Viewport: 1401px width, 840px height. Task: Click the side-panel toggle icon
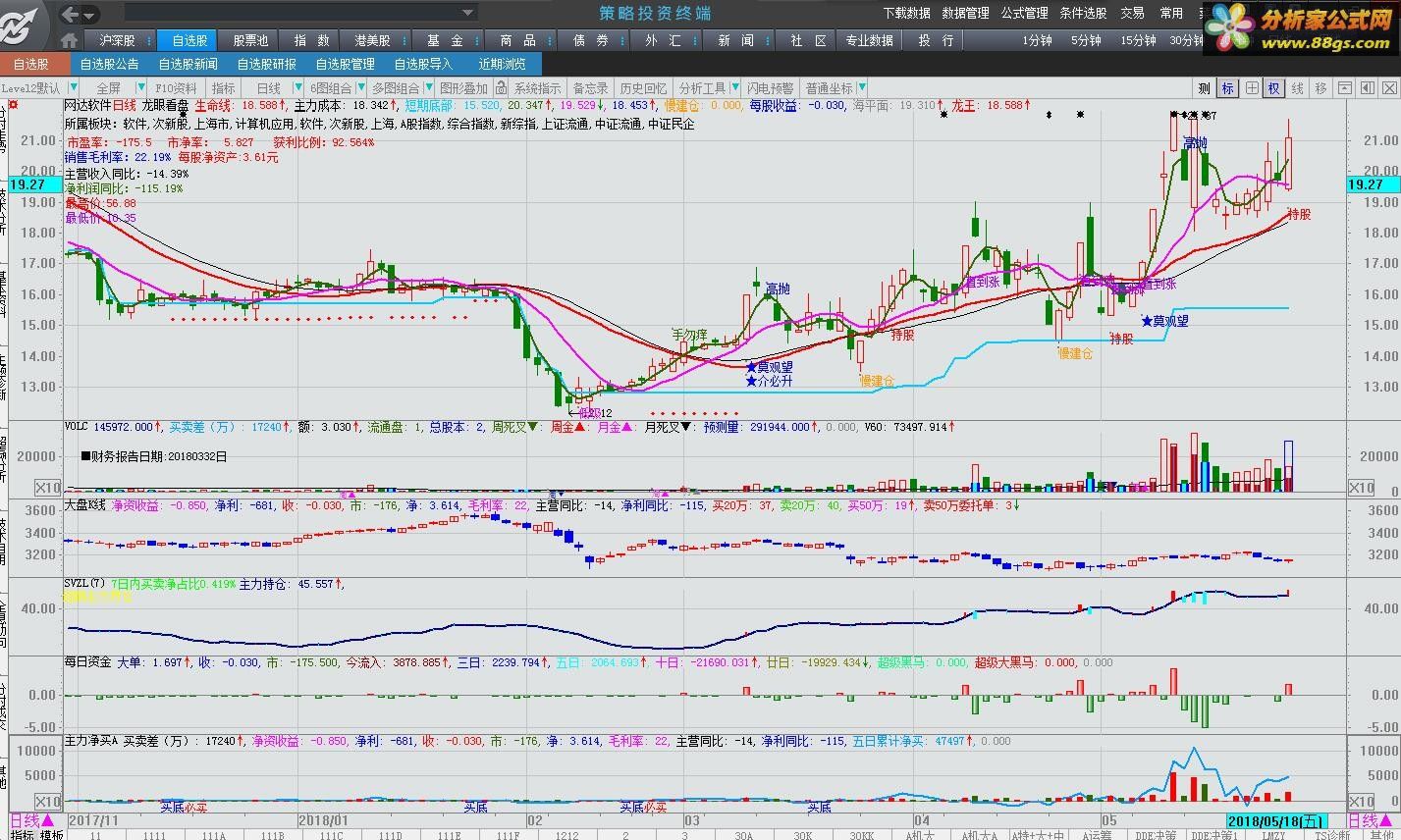tap(1367, 88)
